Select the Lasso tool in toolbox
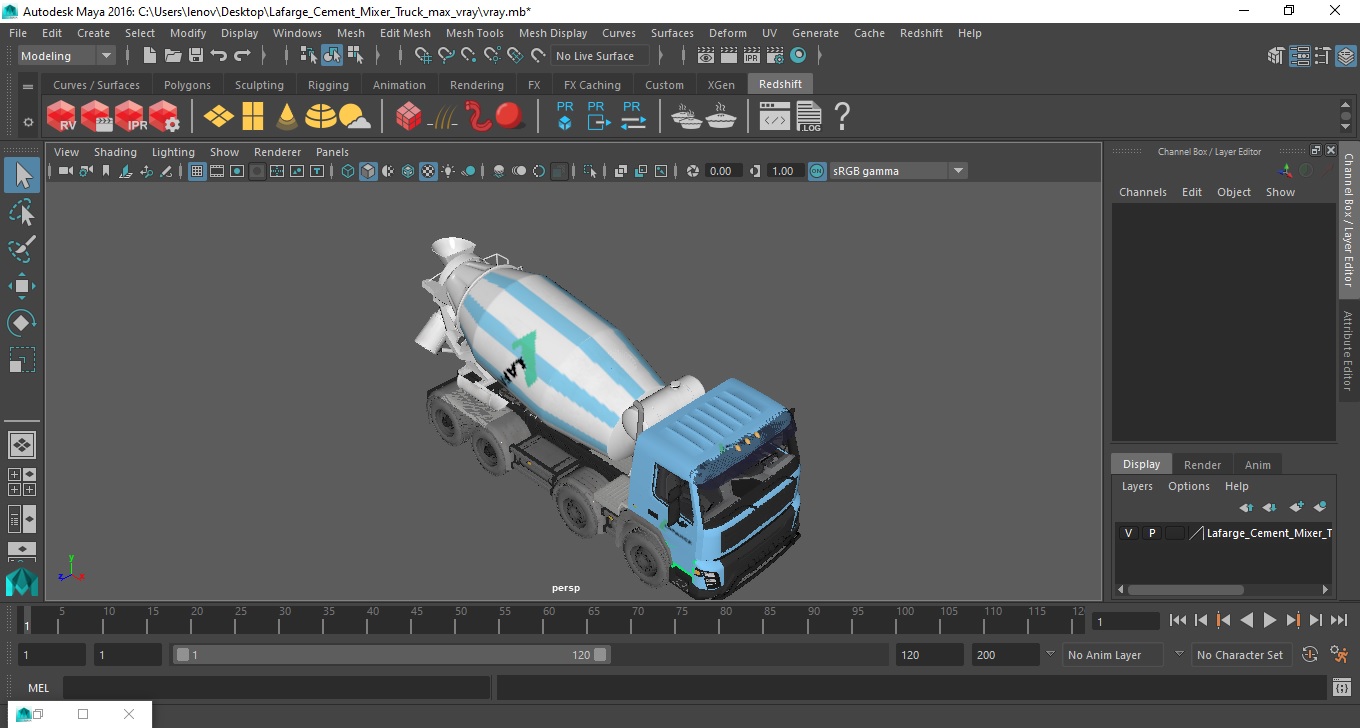The height and width of the screenshot is (728, 1360). click(22, 212)
